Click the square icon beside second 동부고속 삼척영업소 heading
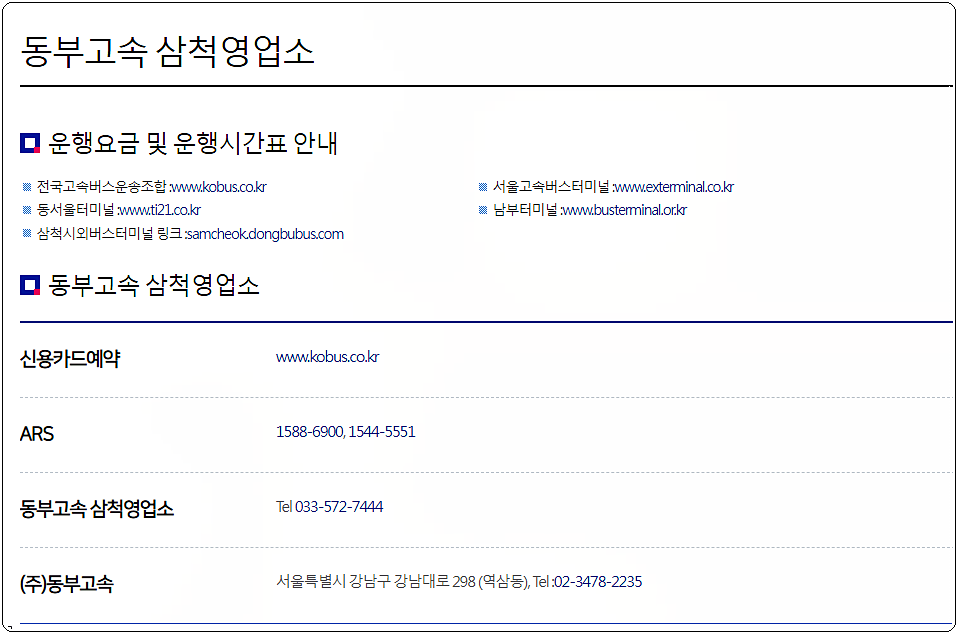 [x=30, y=285]
